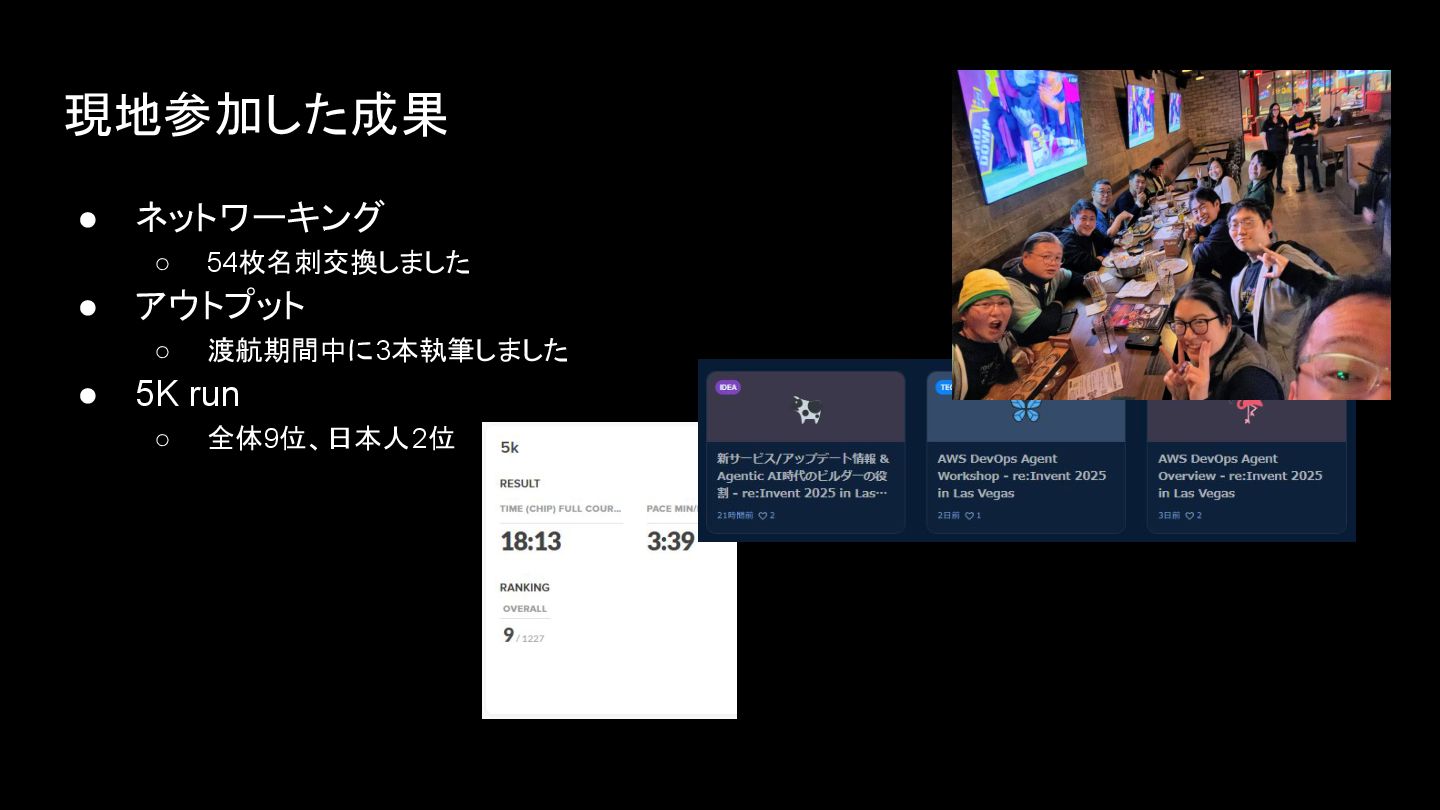Click the OVERALL label

[525, 609]
